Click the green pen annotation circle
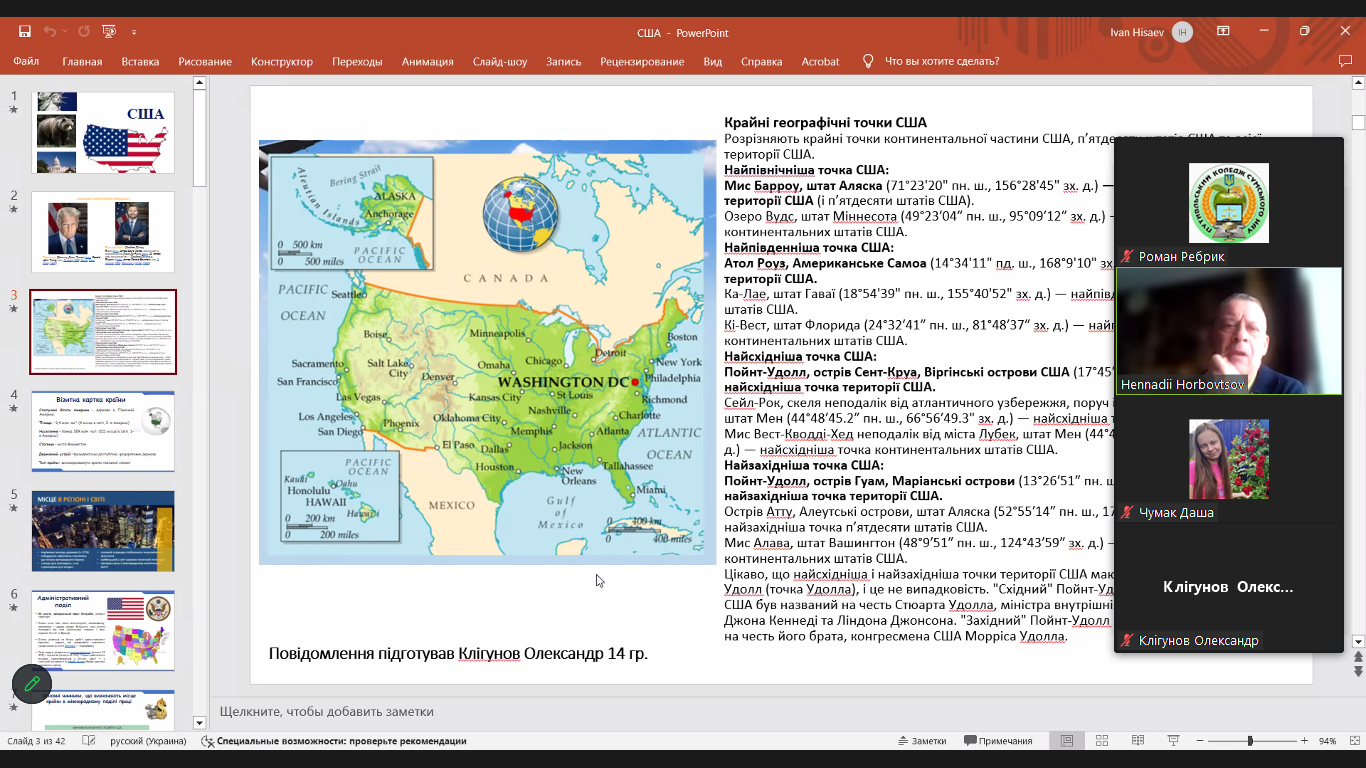This screenshot has width=1366, height=768. (x=32, y=683)
